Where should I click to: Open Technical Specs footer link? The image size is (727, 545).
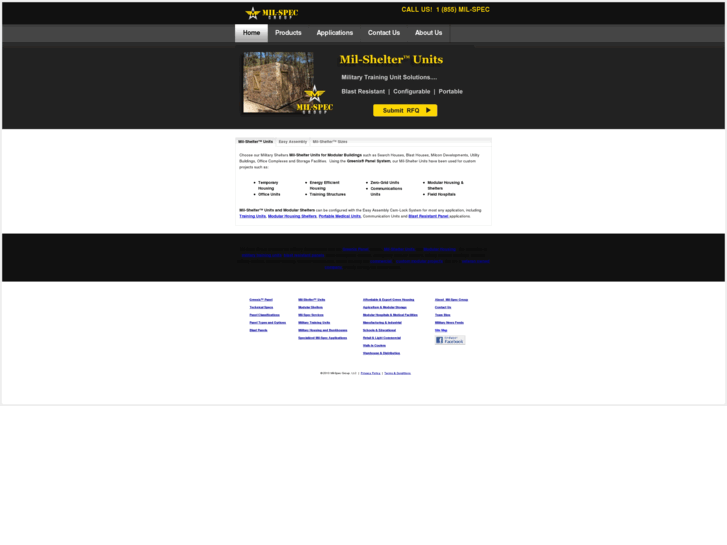click(x=261, y=307)
